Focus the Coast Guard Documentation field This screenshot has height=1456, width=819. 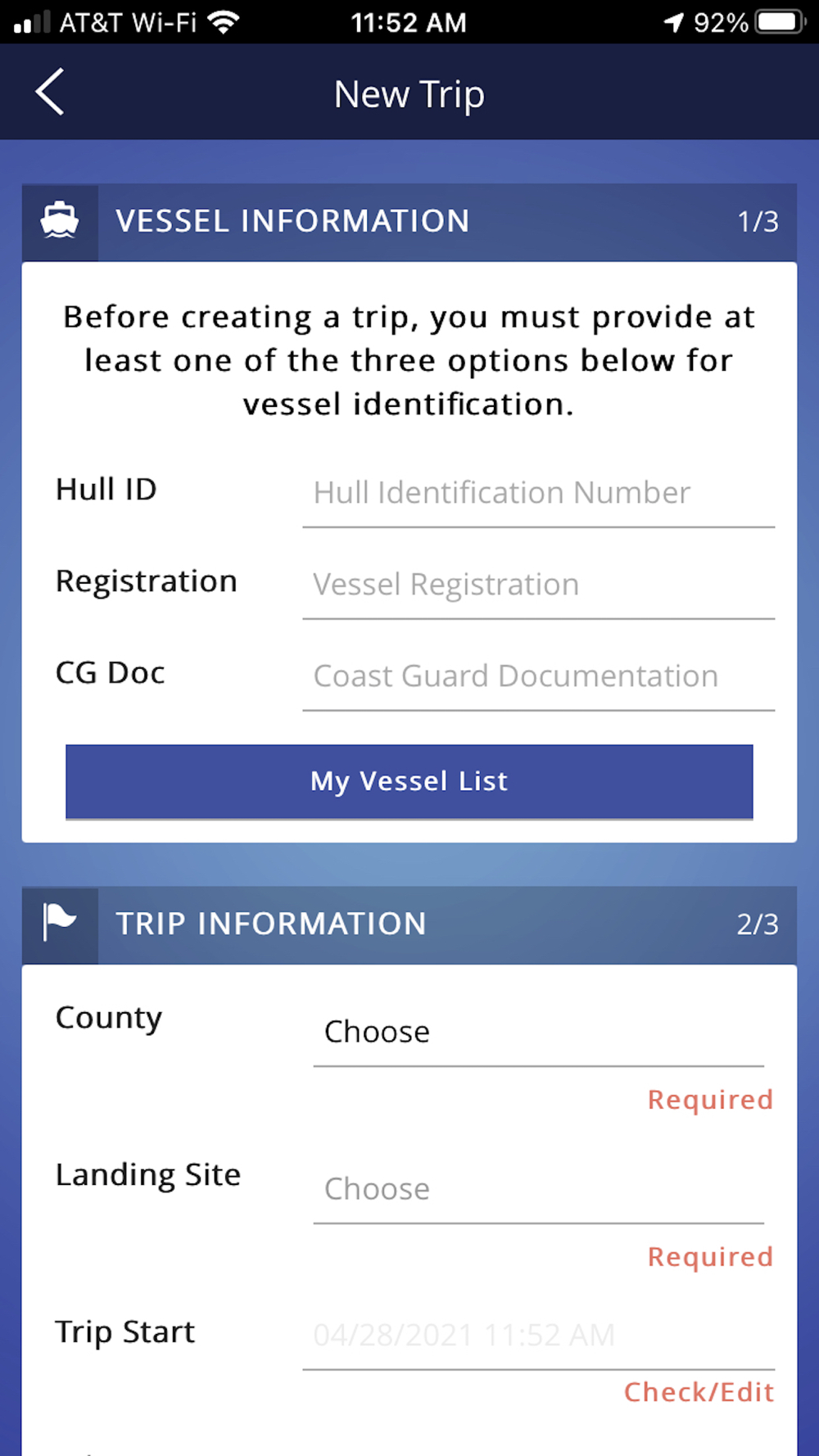click(538, 676)
